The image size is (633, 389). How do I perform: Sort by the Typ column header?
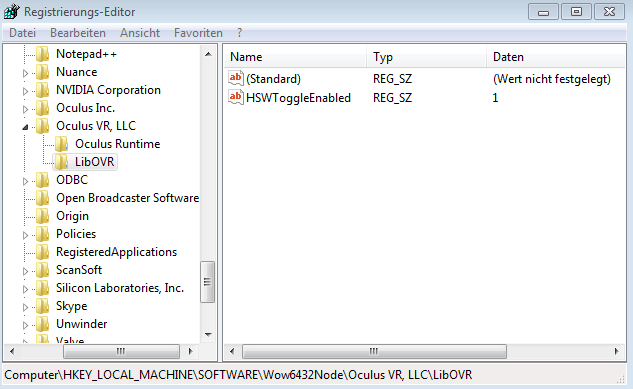pyautogui.click(x=426, y=57)
